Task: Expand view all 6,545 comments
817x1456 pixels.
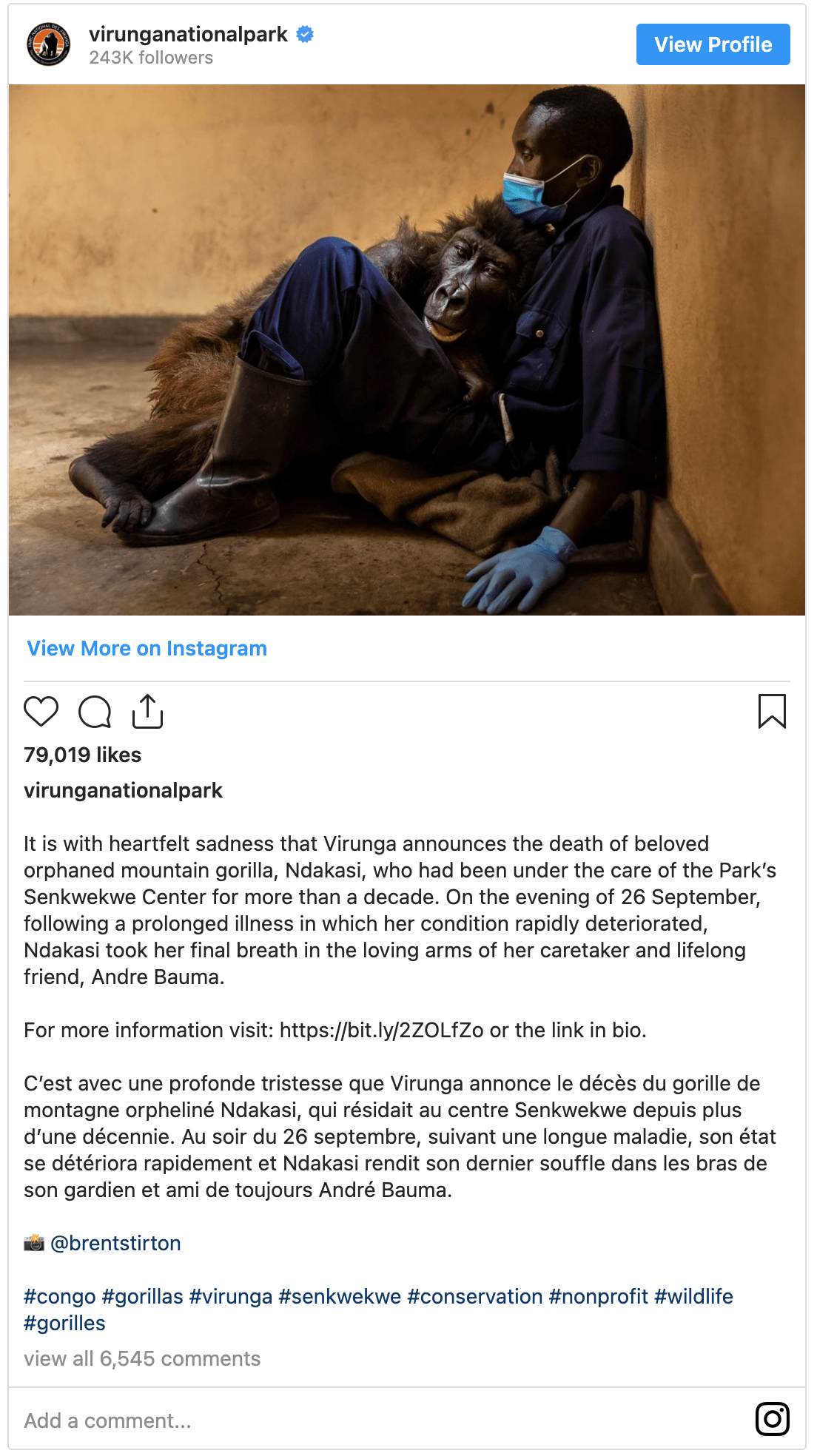Action: point(142,1358)
